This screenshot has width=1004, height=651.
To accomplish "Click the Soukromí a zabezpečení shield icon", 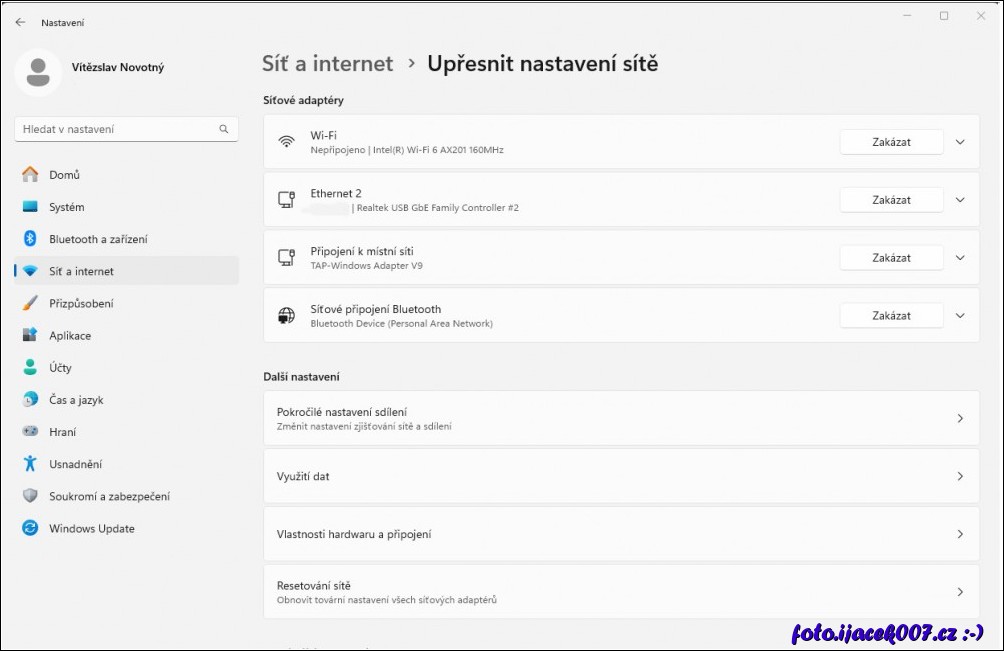I will point(30,496).
